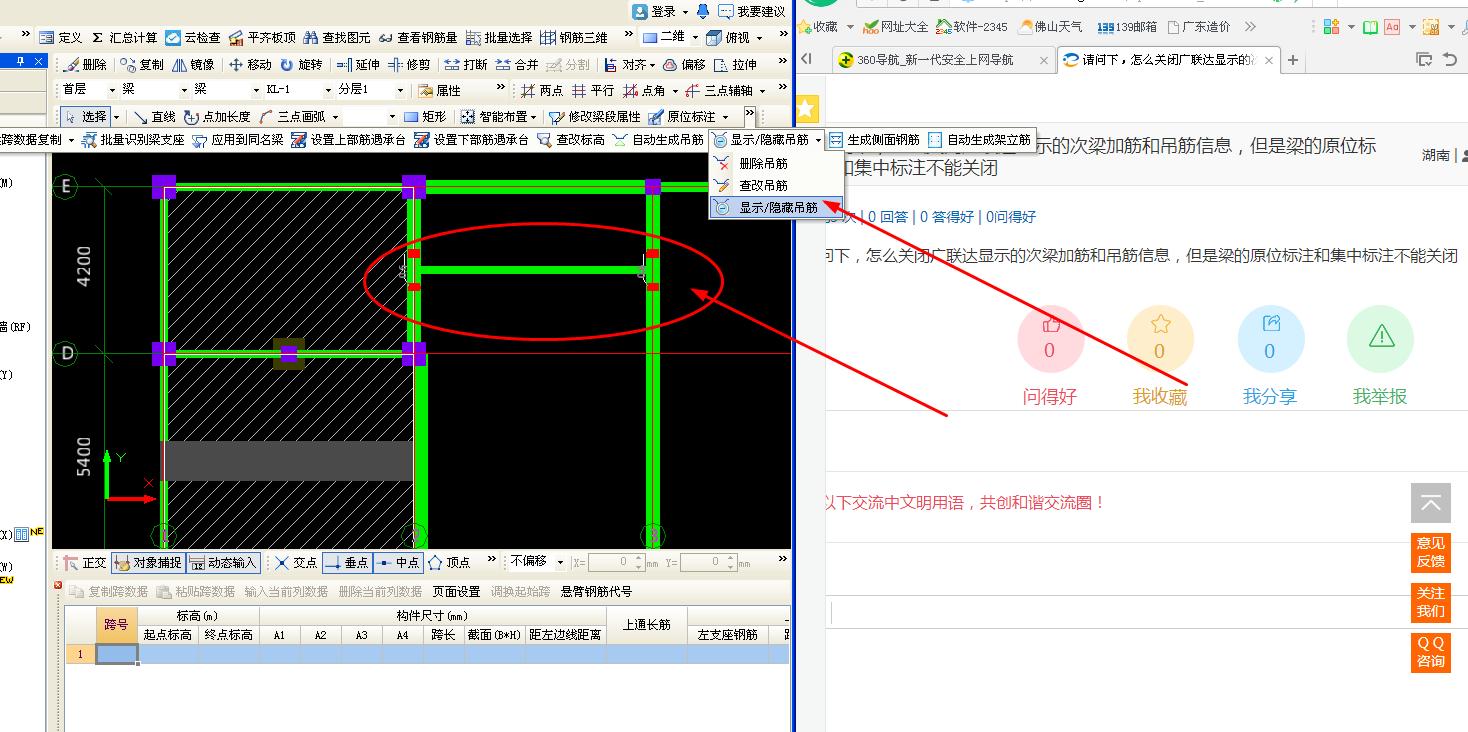Click 生成侧面钢筋 generate side rebar
1468x732 pixels.
click(874, 140)
